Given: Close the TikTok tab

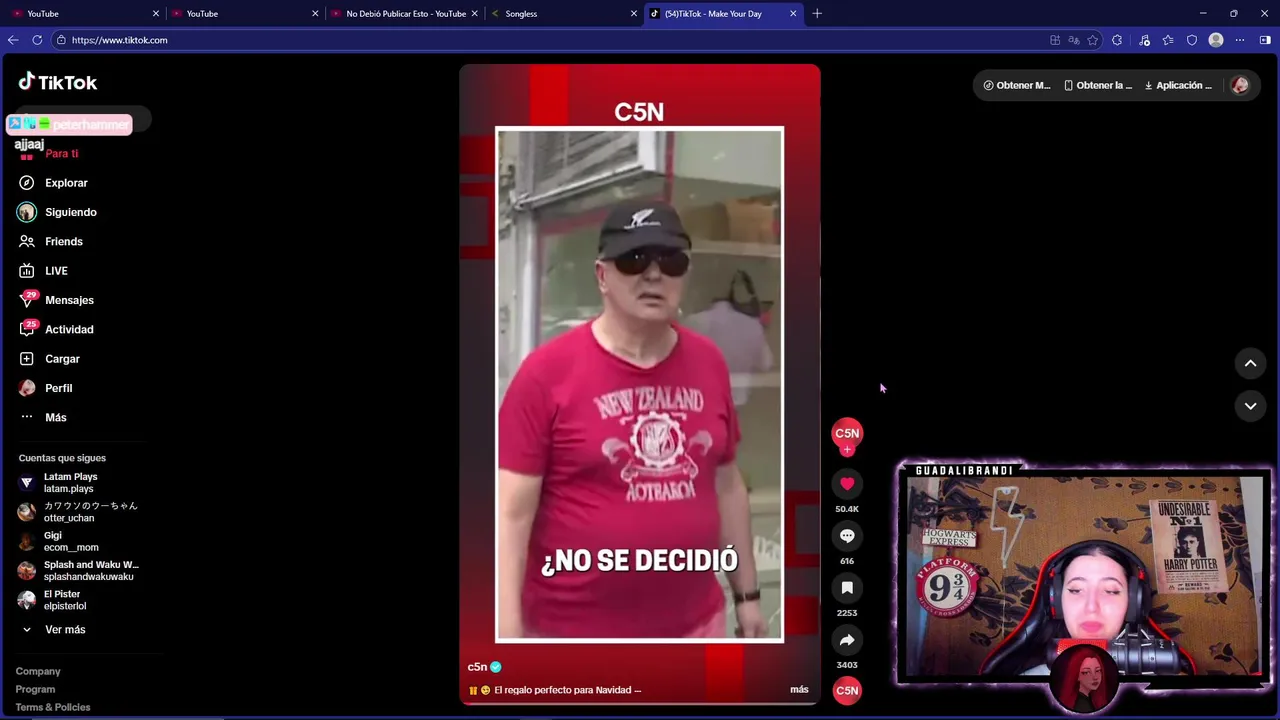Looking at the screenshot, I should (793, 13).
